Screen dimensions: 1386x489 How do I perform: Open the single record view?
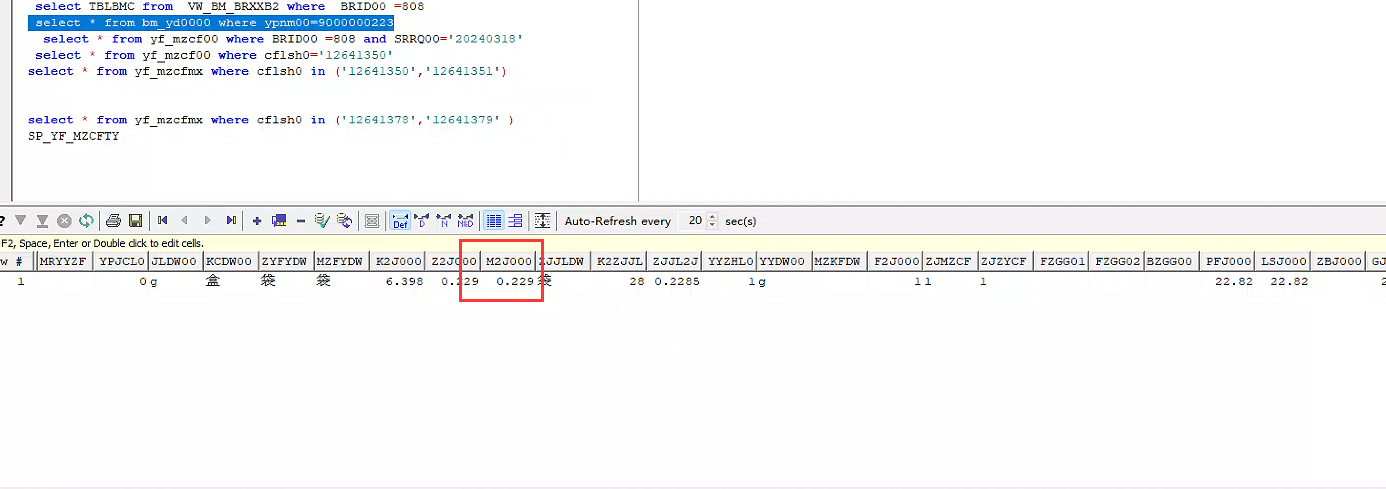(x=372, y=220)
